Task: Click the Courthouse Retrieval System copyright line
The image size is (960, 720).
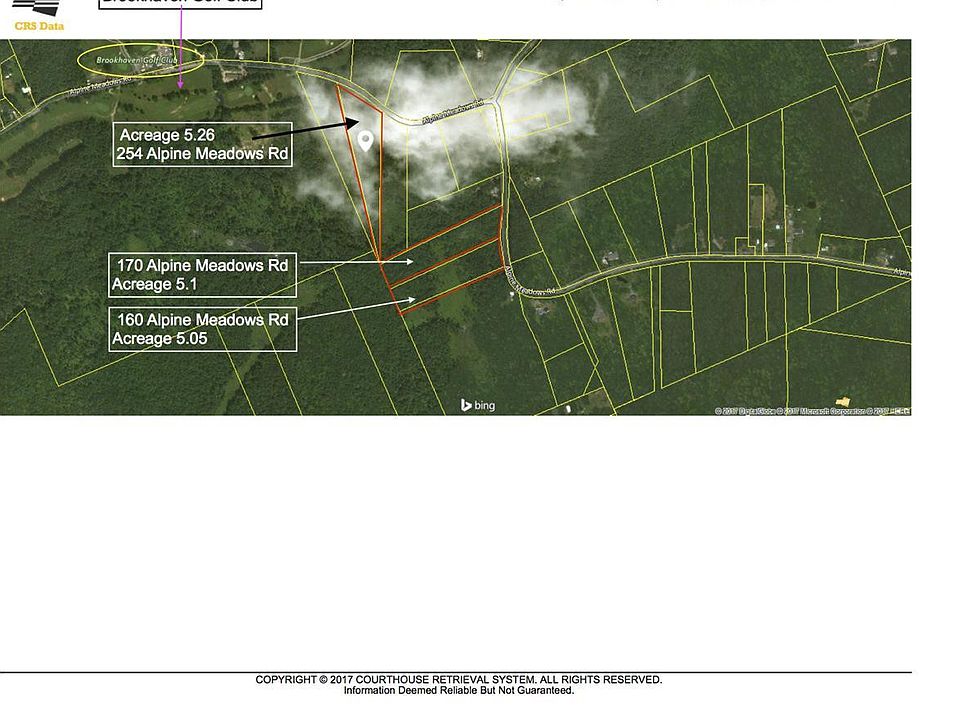Action: point(458,680)
